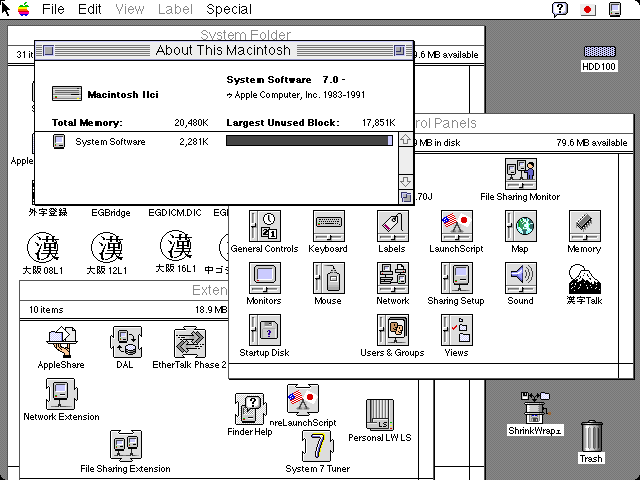The height and width of the screenshot is (480, 640).
Task: Open the Japanese script keyboard menu
Action: 588,9
